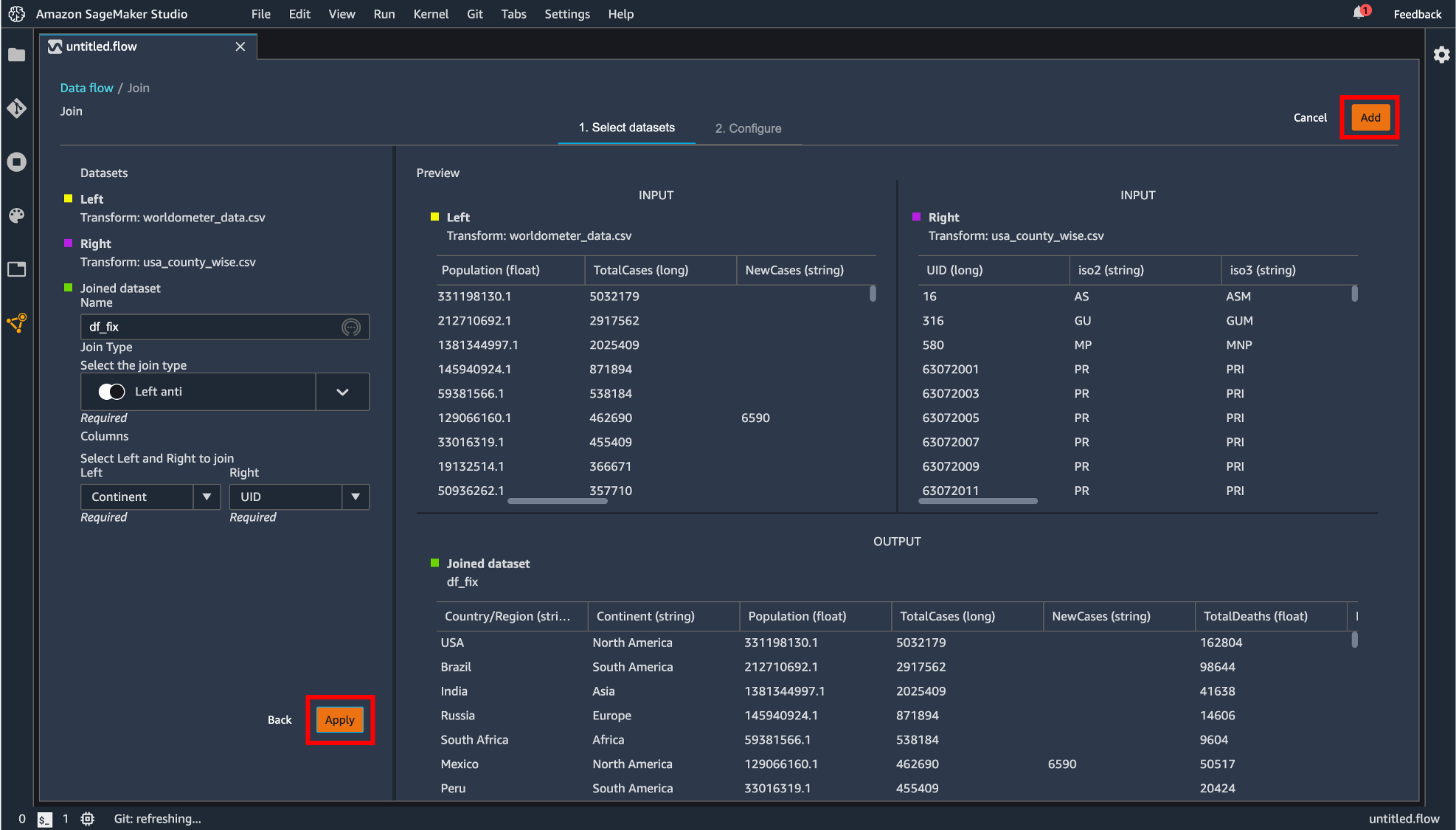
Task: Open the Kernel menu
Action: point(431,14)
